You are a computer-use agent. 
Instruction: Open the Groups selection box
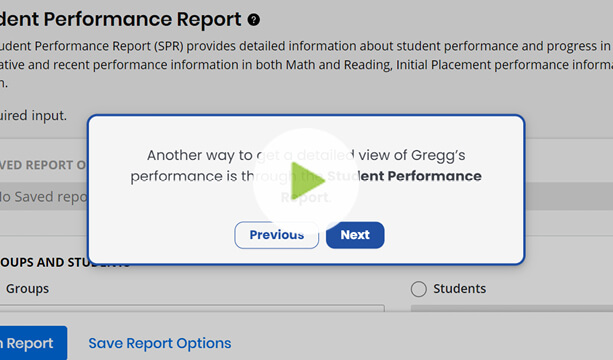click(x=192, y=308)
